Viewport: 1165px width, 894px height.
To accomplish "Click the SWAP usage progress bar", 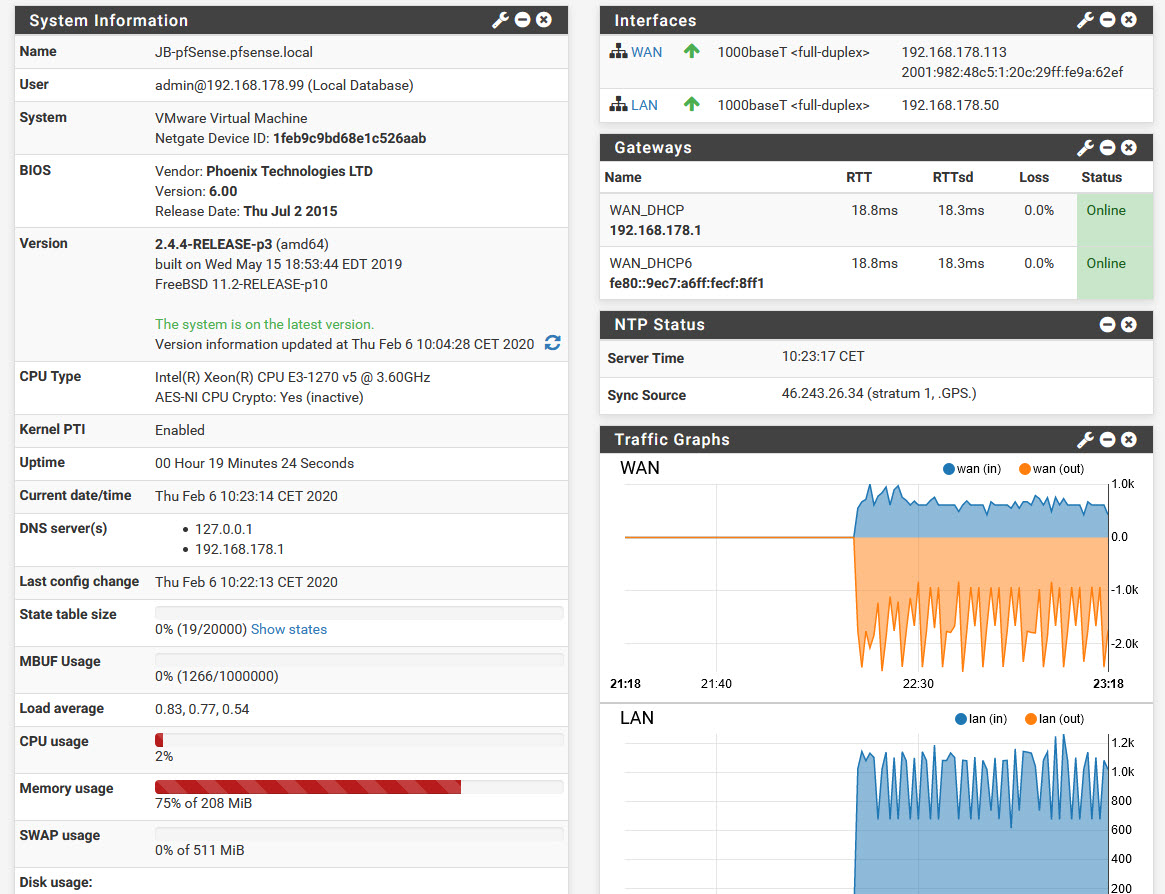I will tap(359, 833).
